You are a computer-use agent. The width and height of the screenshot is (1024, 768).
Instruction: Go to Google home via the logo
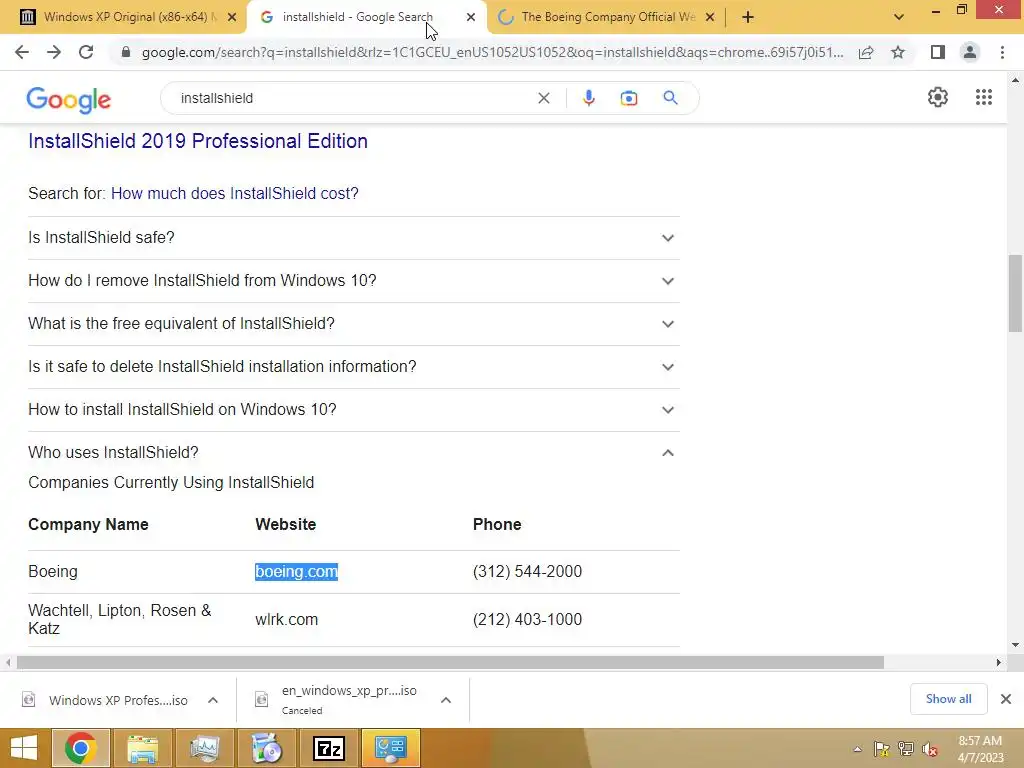pyautogui.click(x=69, y=100)
